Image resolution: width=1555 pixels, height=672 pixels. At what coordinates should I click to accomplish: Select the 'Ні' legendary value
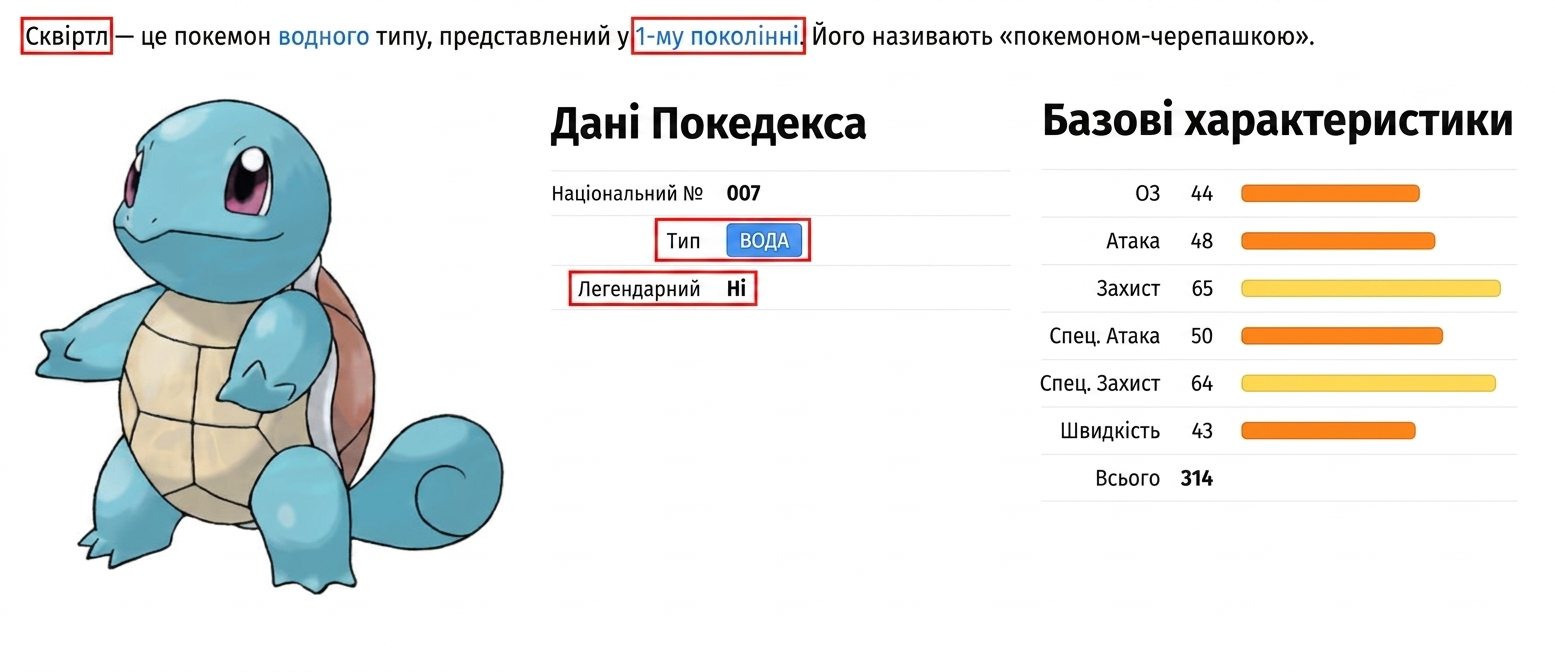coord(736,290)
